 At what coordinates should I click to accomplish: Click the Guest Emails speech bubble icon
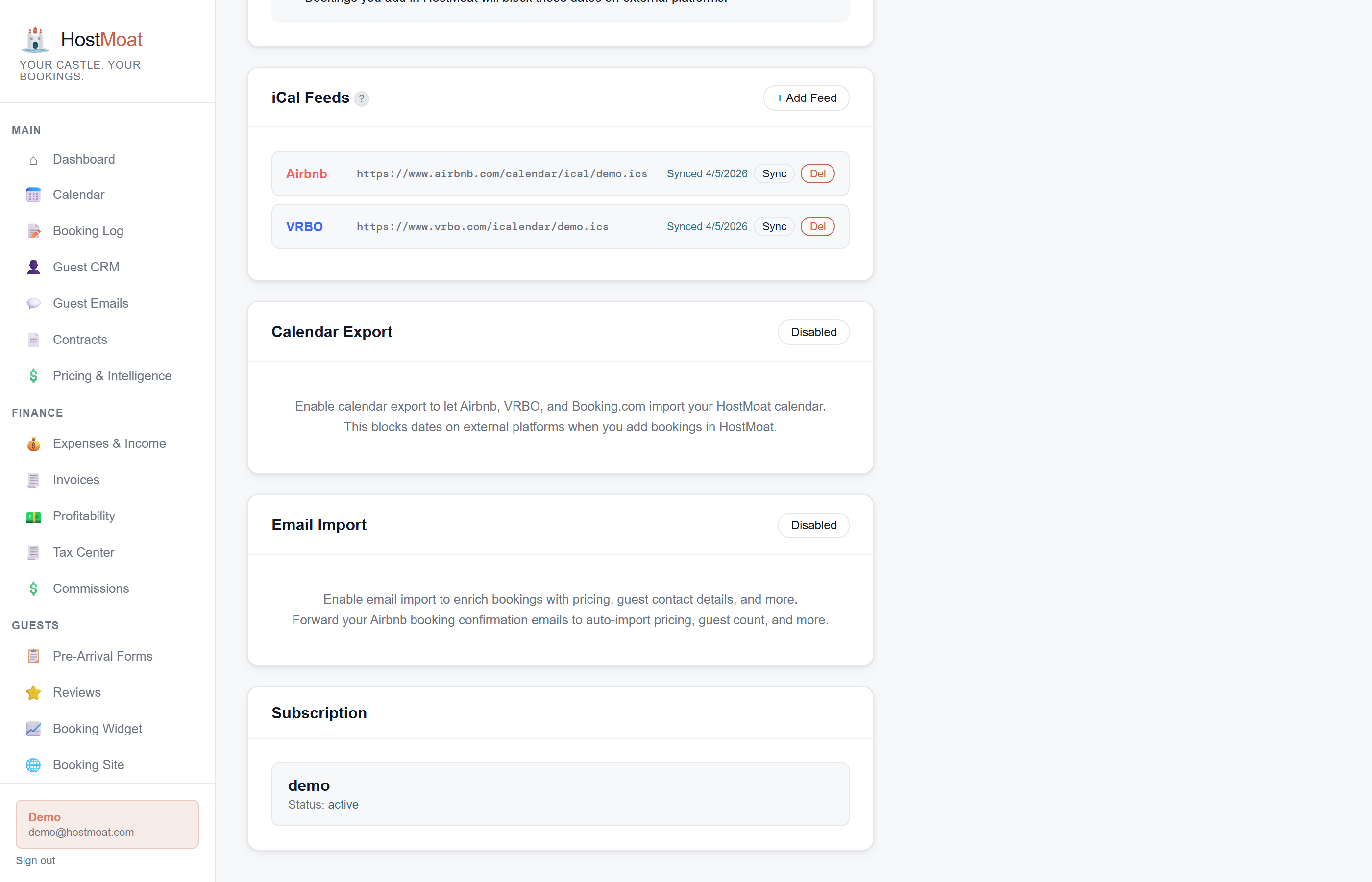pyautogui.click(x=33, y=303)
